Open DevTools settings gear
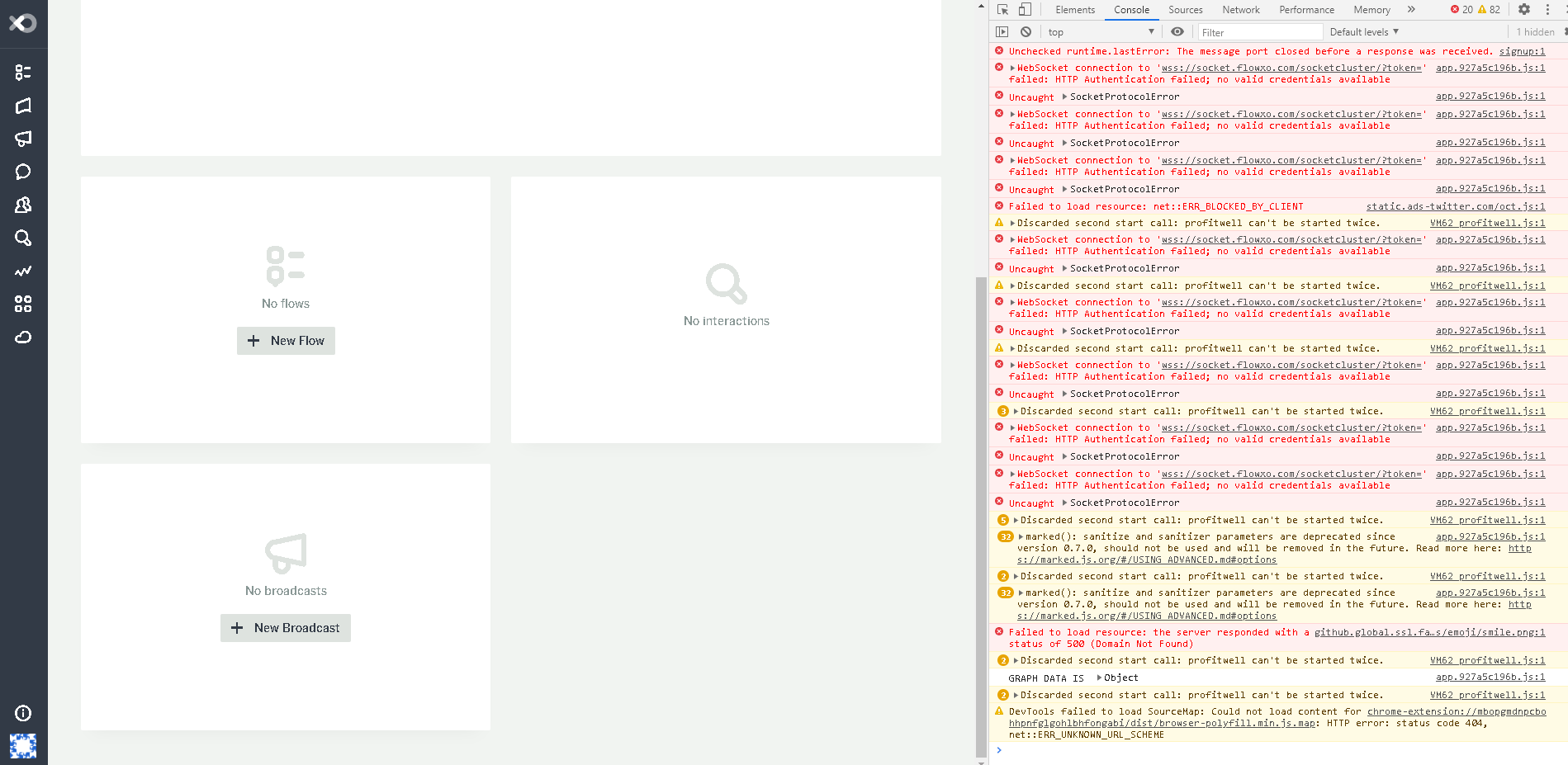 pyautogui.click(x=1524, y=10)
